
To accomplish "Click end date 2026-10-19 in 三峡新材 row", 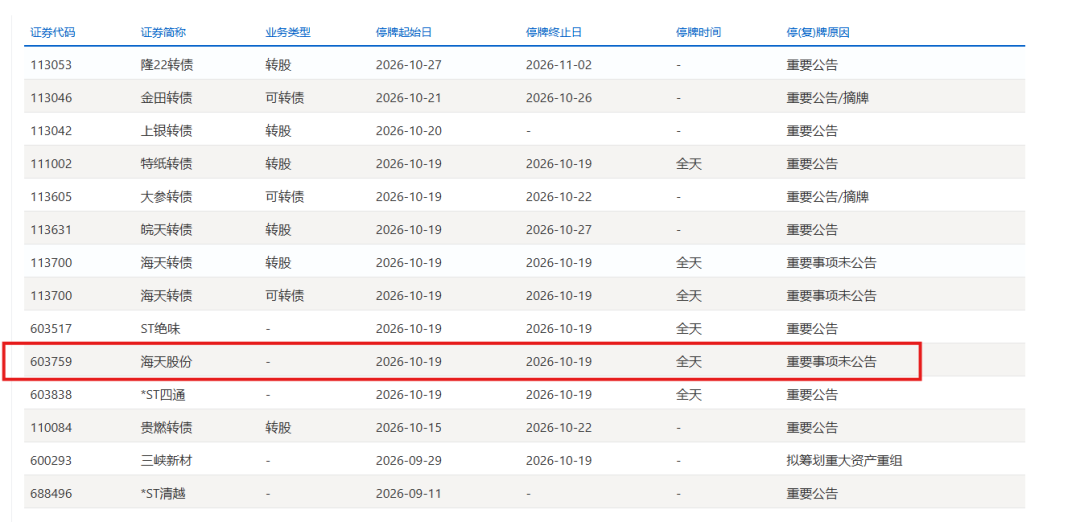I will coord(559,461).
